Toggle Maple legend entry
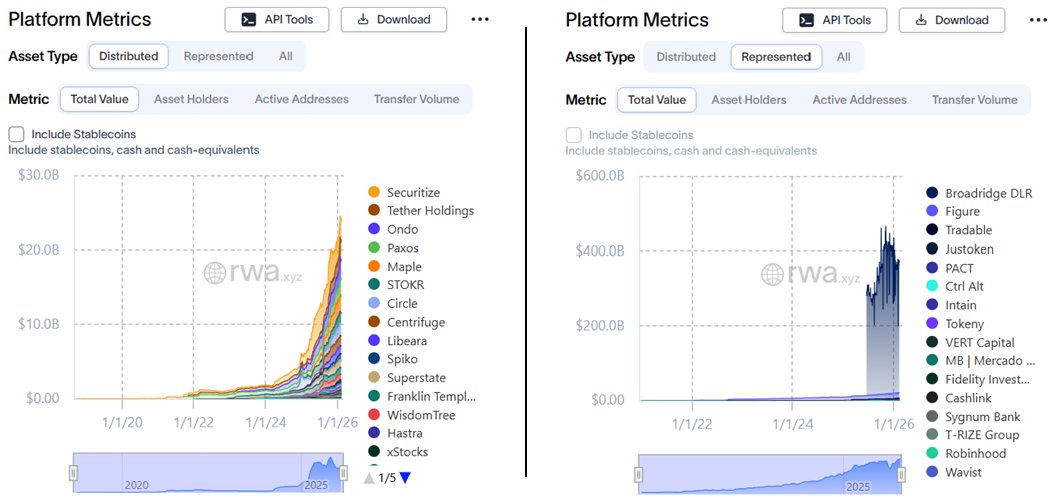Image resolution: width=1060 pixels, height=503 pixels. click(395, 266)
